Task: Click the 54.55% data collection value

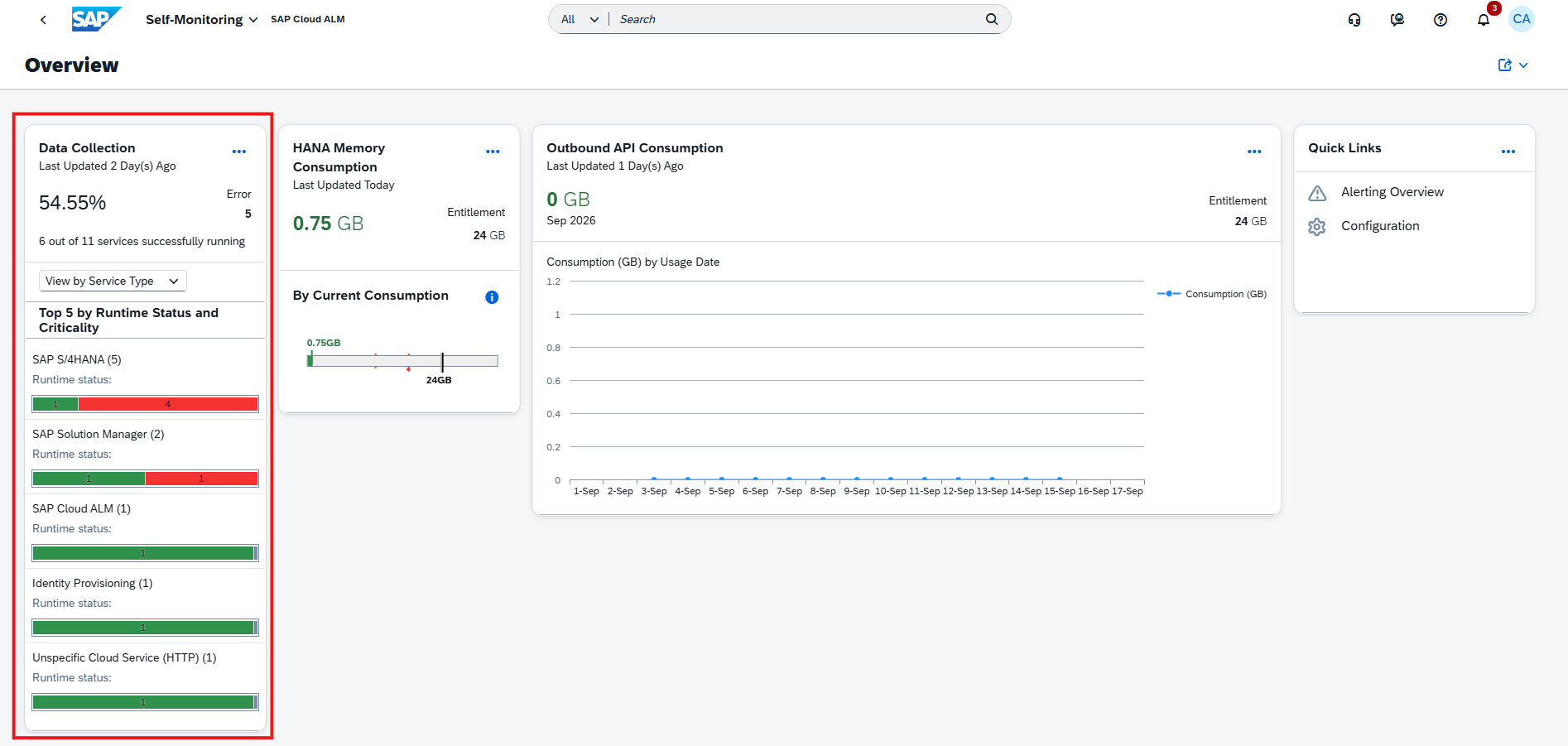Action: point(73,203)
